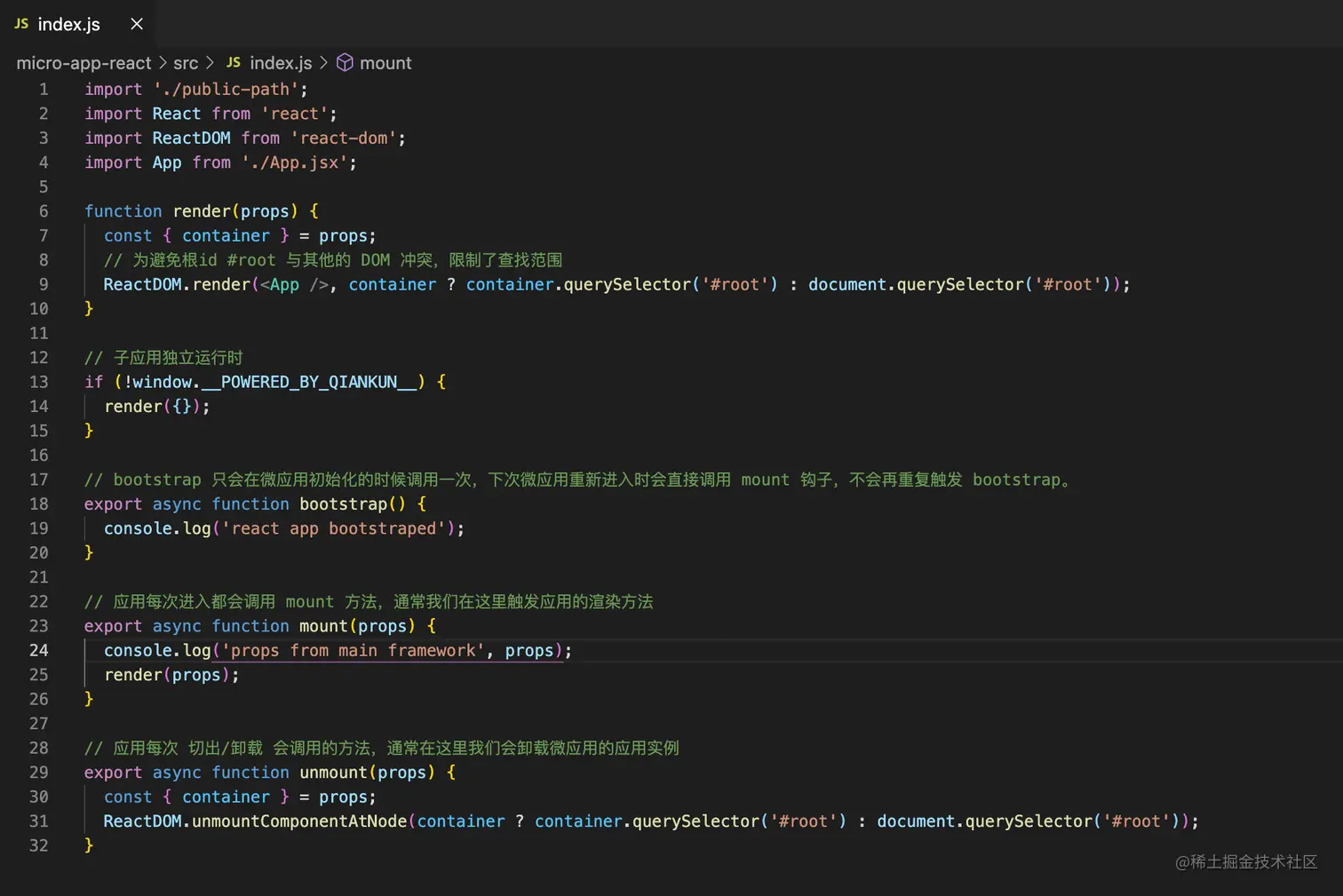Screen dimensions: 1343x896
Task: Click the bootstrap comment on line 17
Action: pos(578,480)
